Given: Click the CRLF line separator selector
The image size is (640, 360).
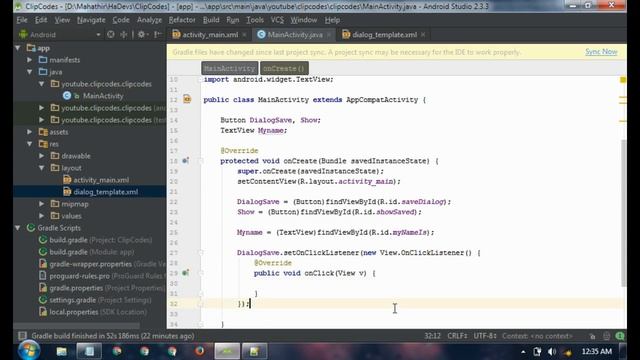Looking at the screenshot, I should click(x=457, y=336).
